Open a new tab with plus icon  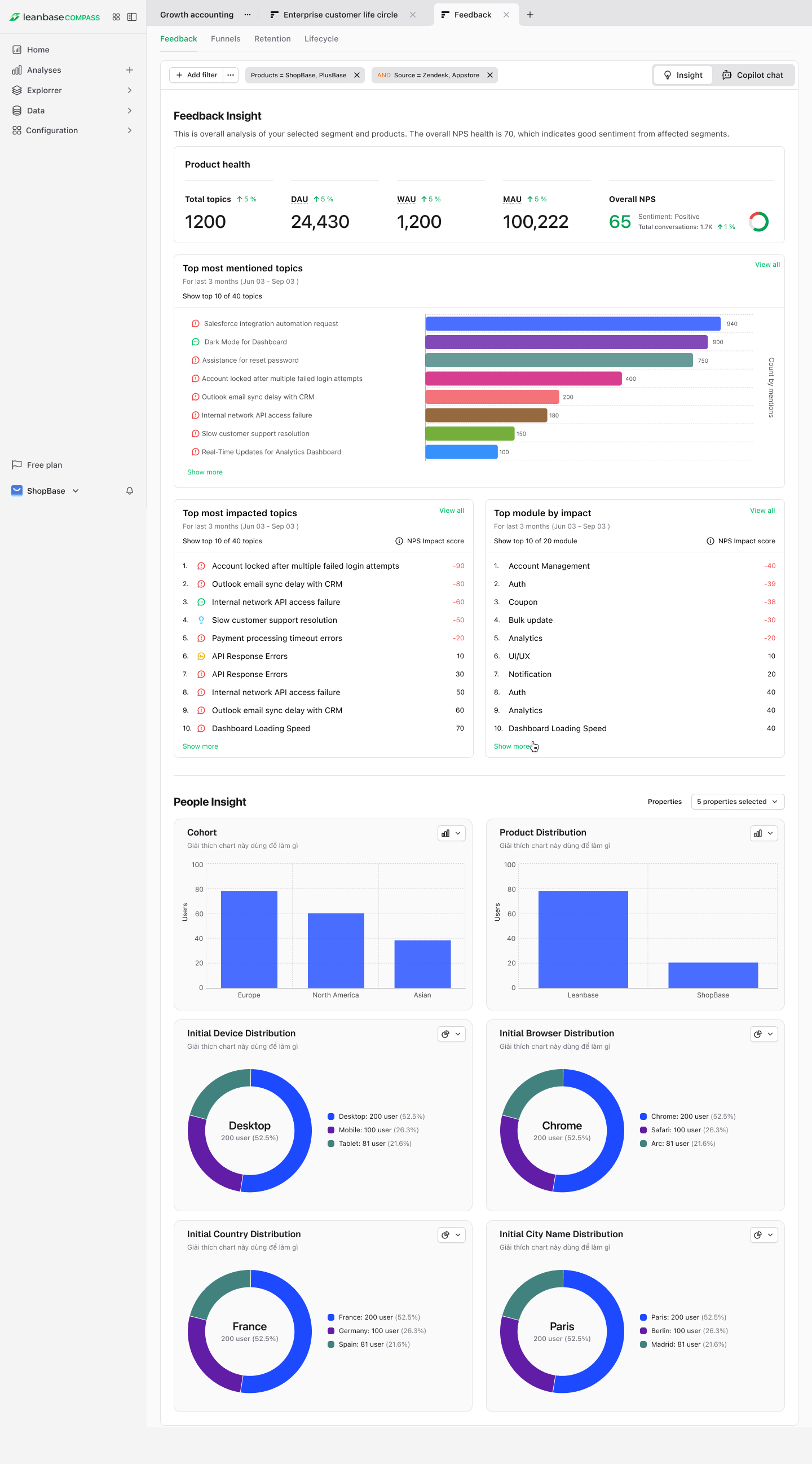[x=529, y=15]
